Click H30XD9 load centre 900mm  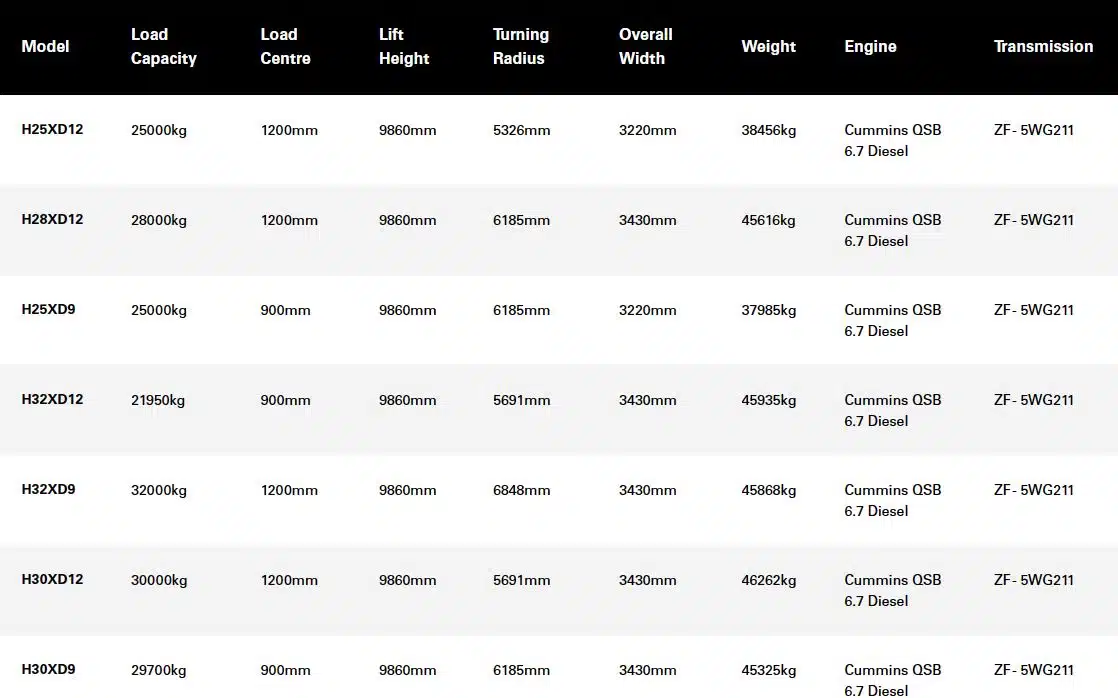tap(285, 670)
